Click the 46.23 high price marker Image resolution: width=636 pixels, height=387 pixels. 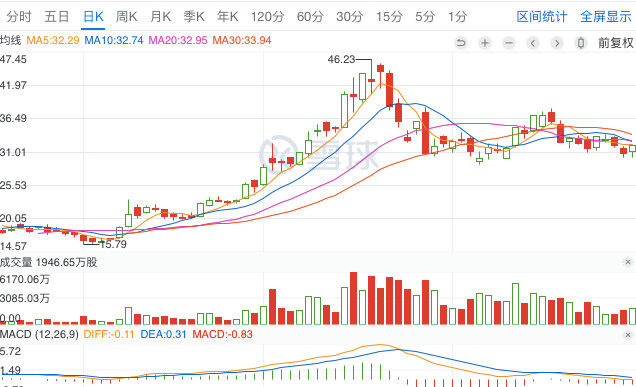click(x=341, y=59)
